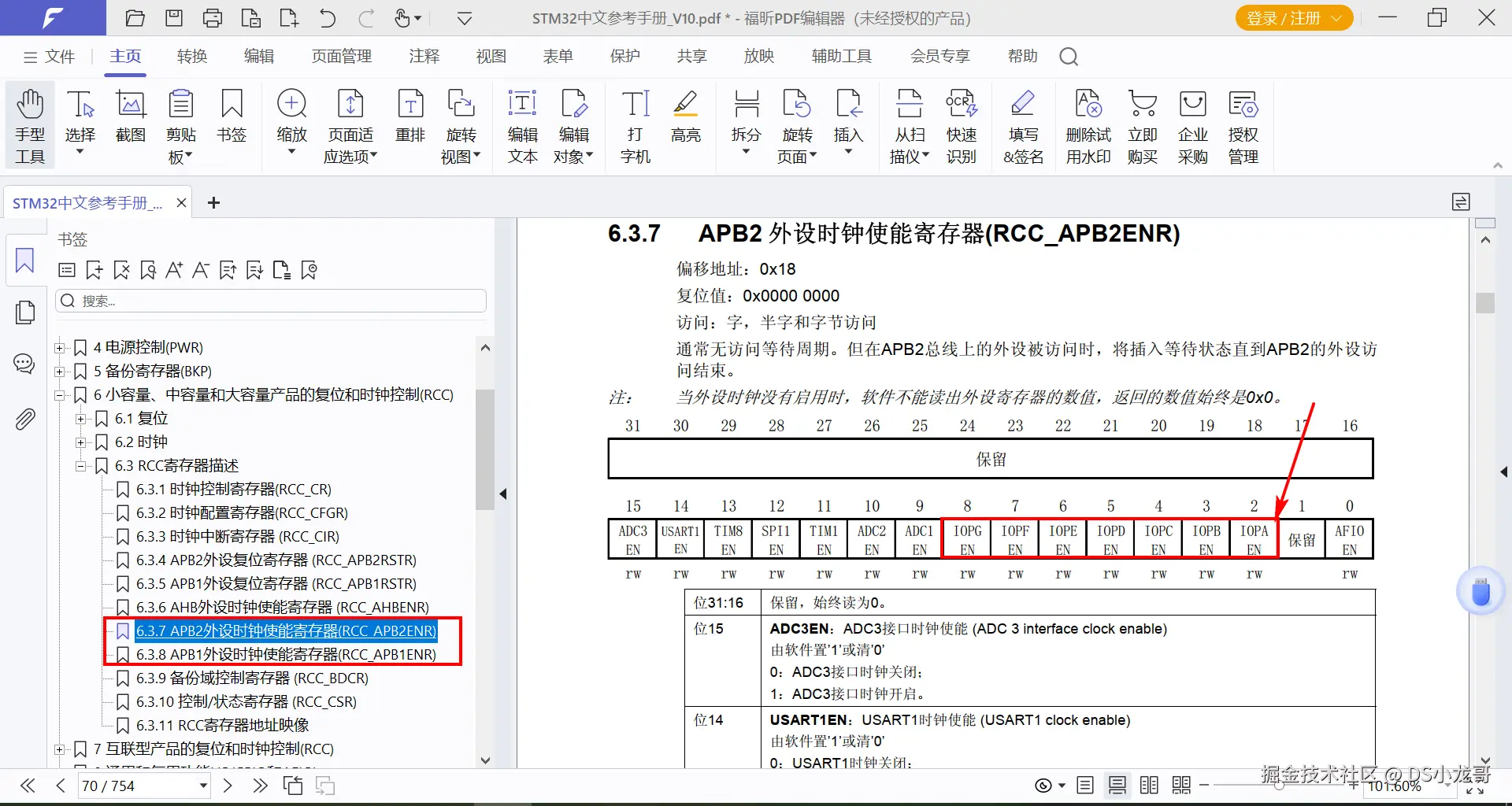Open 授权管理 license management
This screenshot has width=1512, height=806.
click(x=1243, y=126)
